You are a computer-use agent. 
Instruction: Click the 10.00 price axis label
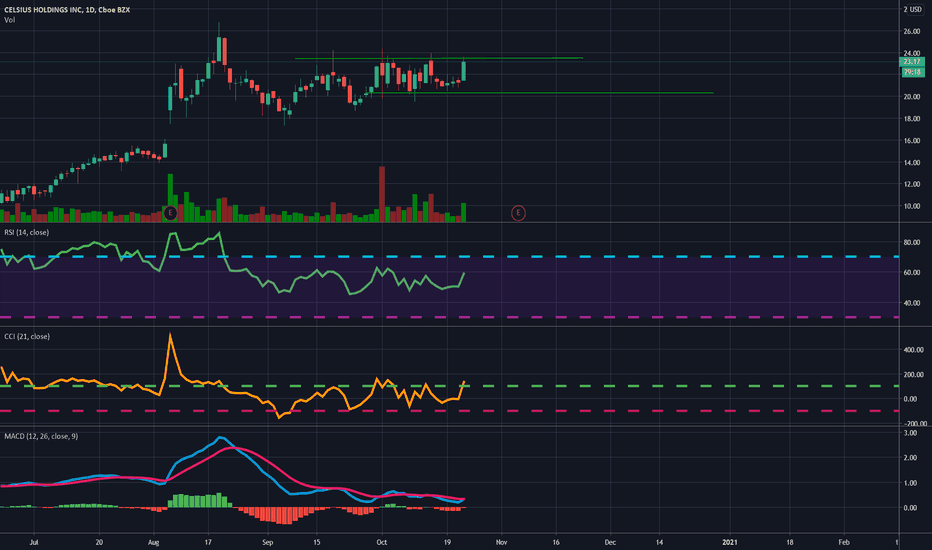912,206
